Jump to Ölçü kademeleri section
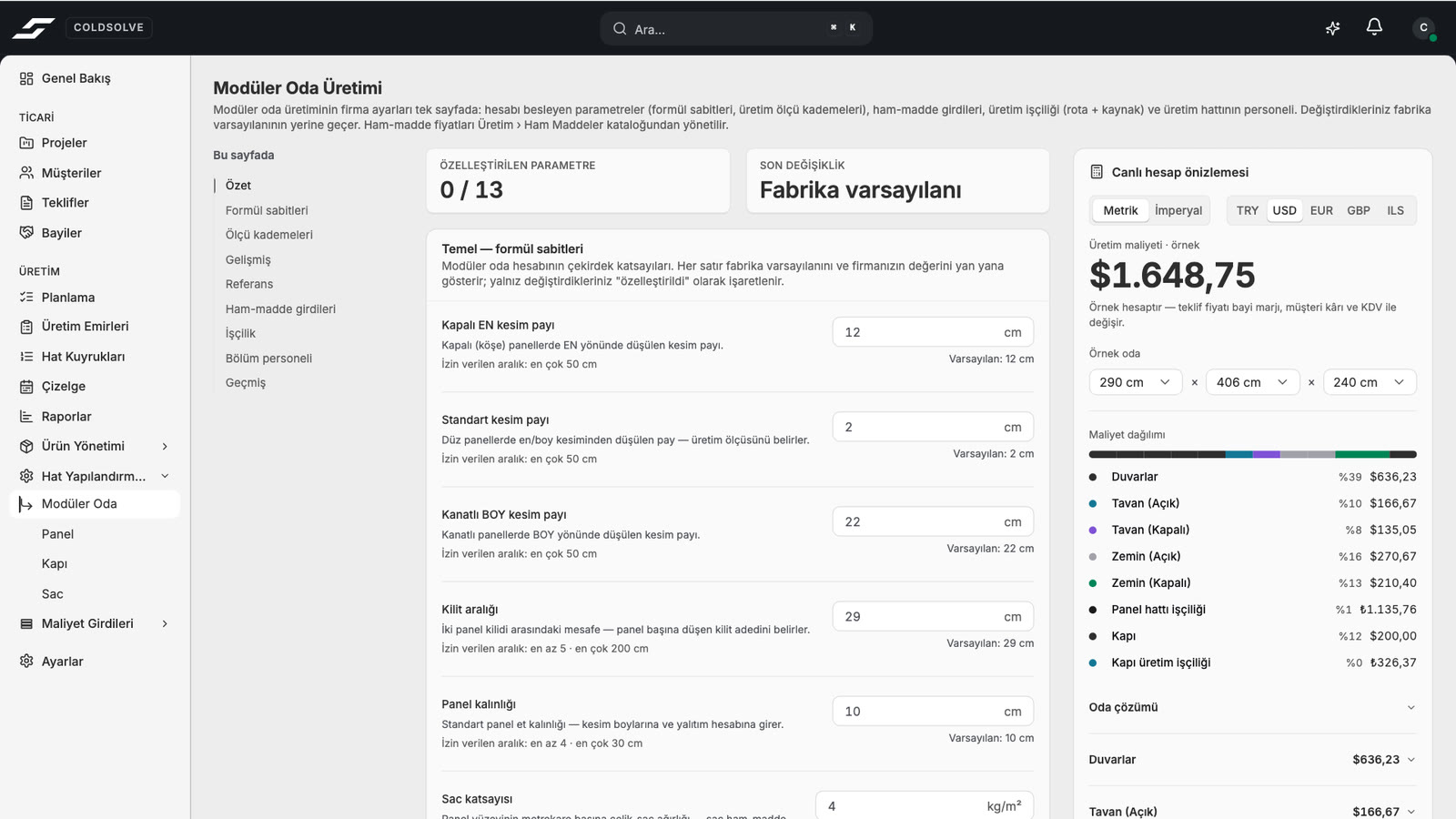 point(269,235)
